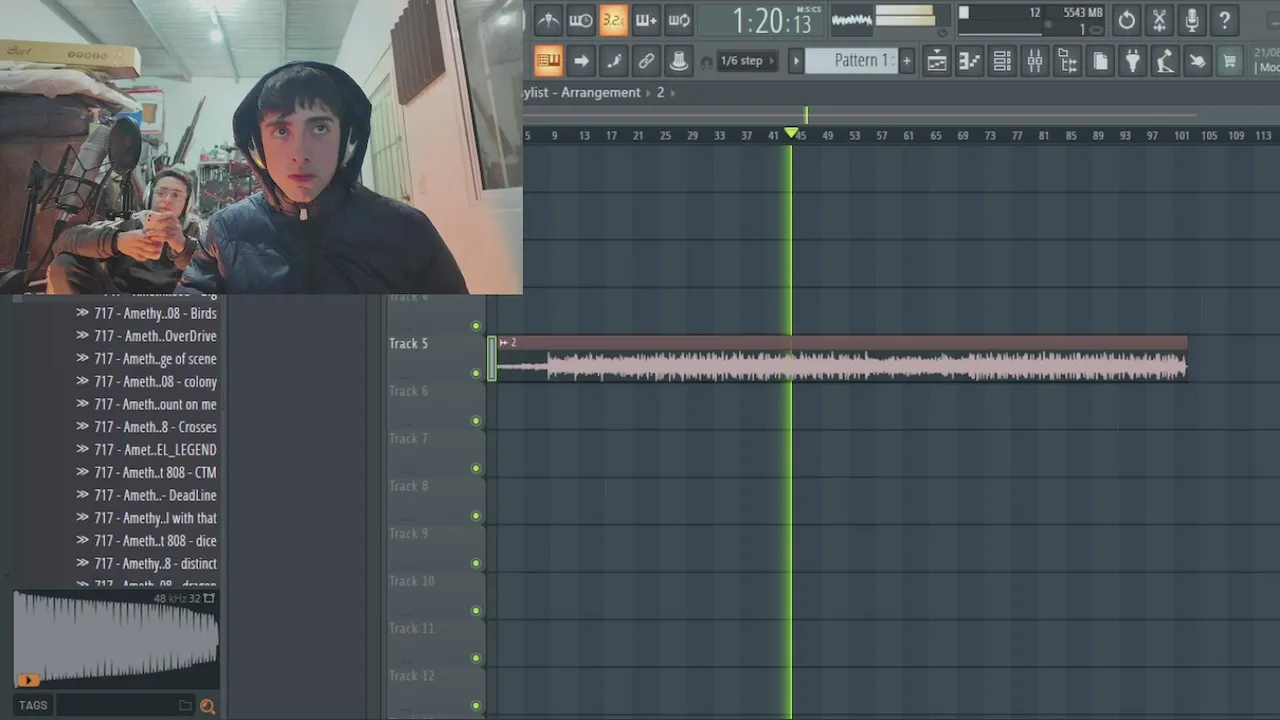The width and height of the screenshot is (1280, 720).
Task: Click the pointing hand toolbar icon
Action: tap(1197, 62)
